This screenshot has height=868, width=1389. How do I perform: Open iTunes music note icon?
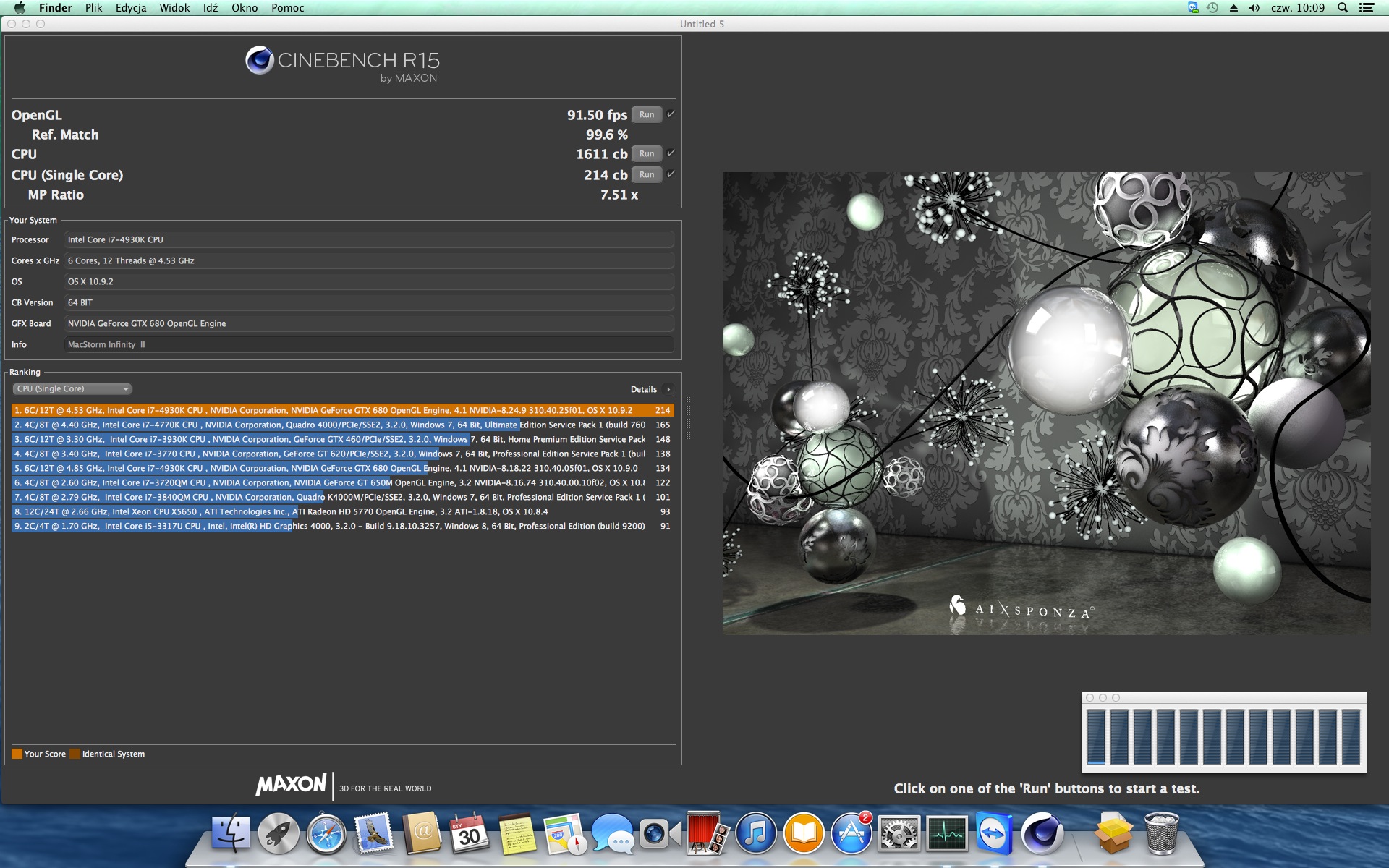click(756, 833)
